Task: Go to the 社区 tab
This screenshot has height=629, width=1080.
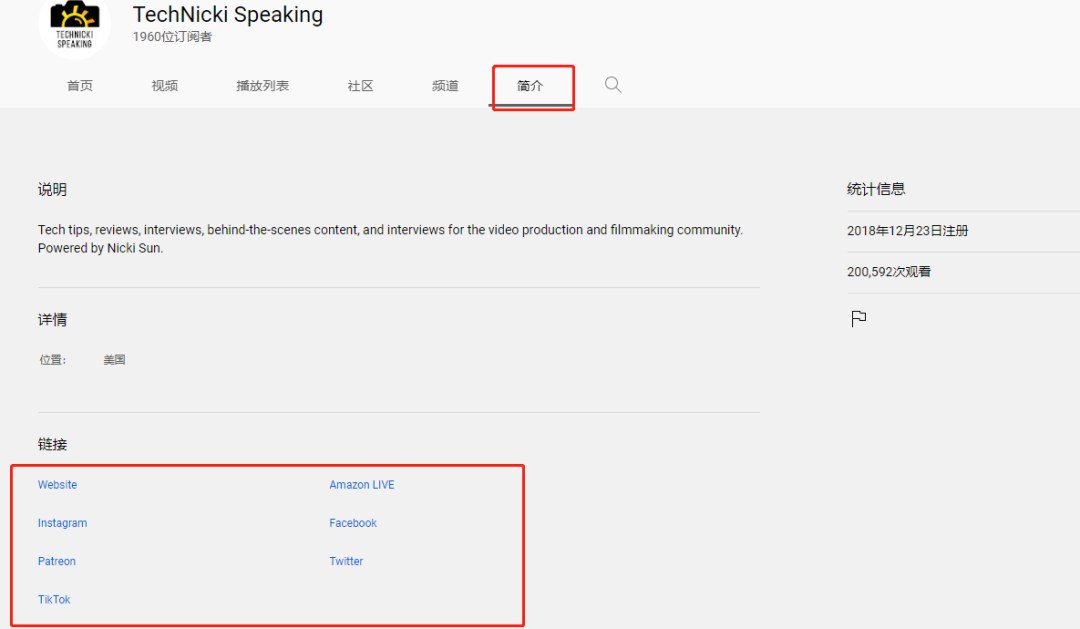Action: pyautogui.click(x=360, y=85)
